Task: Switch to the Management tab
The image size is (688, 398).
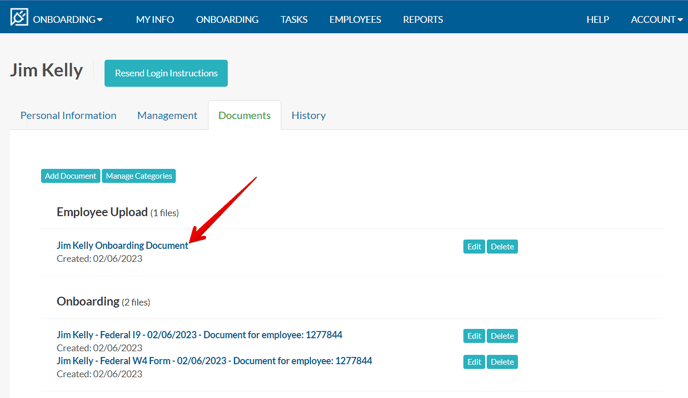Action: (x=167, y=115)
